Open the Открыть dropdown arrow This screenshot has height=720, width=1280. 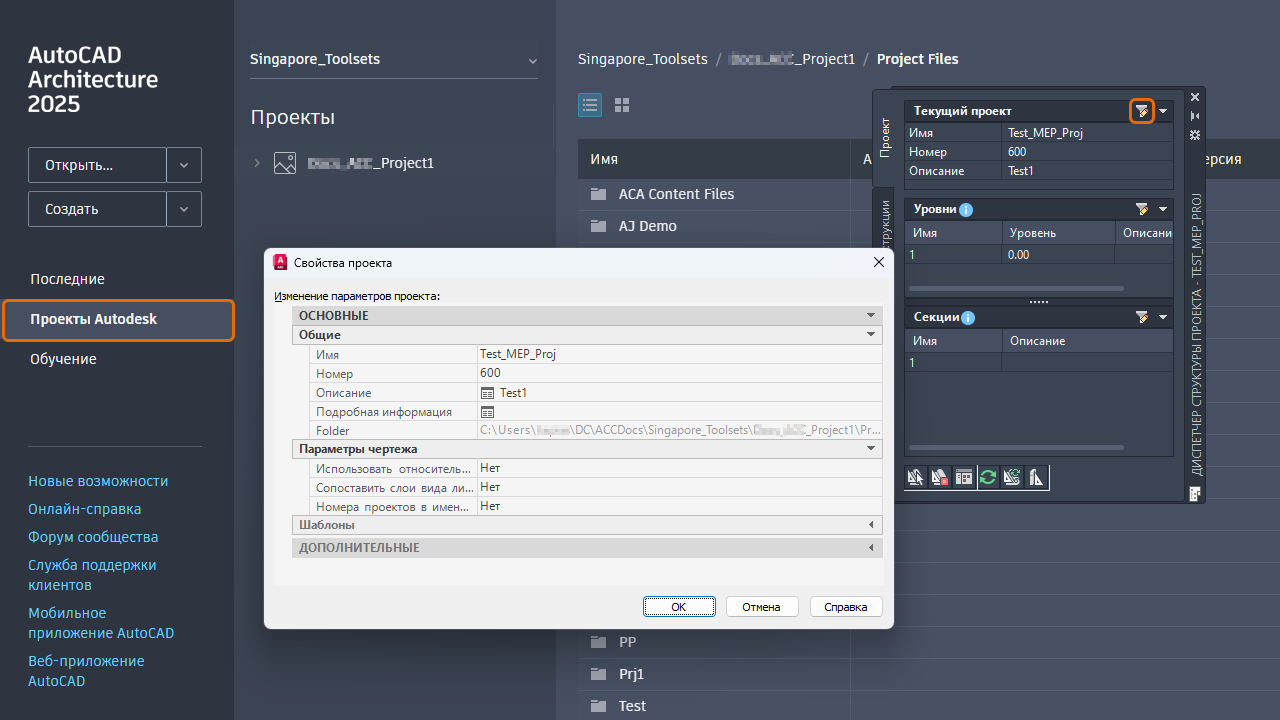[x=184, y=165]
